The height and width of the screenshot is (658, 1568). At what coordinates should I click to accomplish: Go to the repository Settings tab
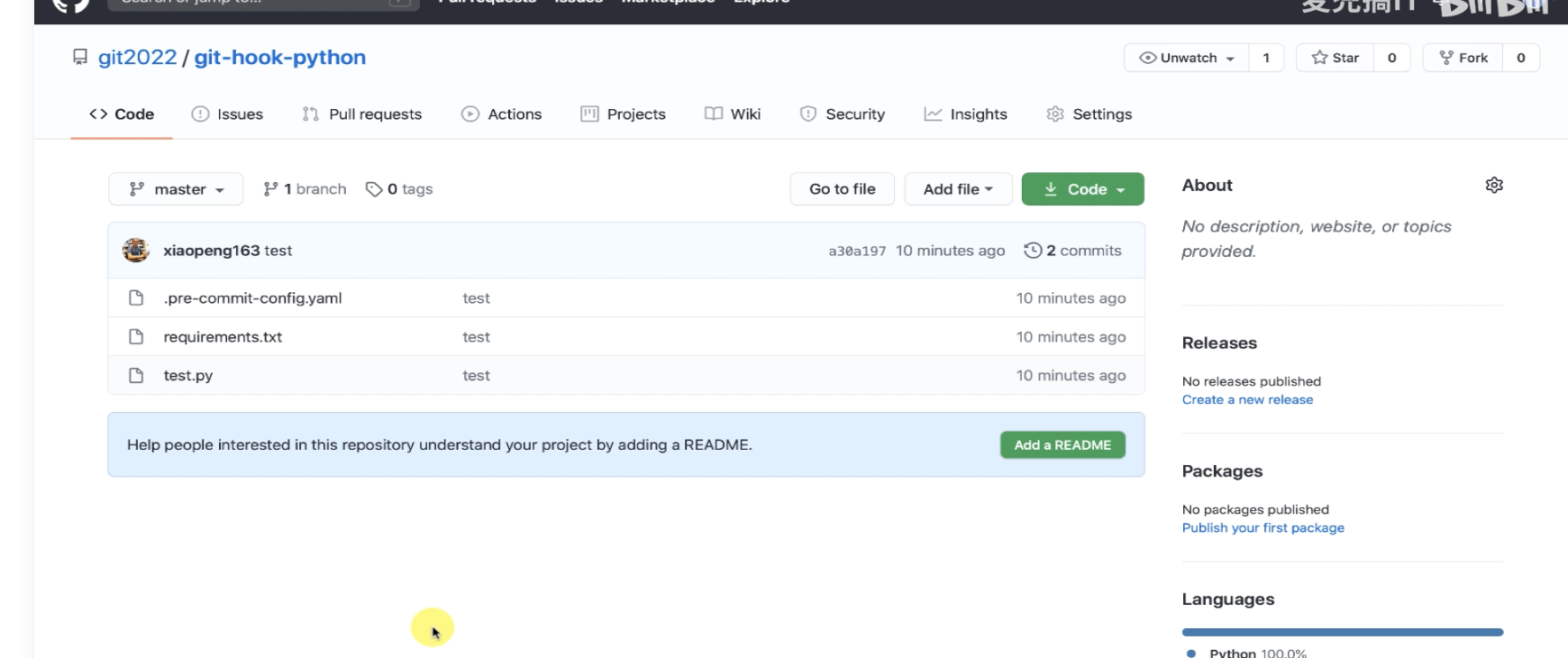1089,114
